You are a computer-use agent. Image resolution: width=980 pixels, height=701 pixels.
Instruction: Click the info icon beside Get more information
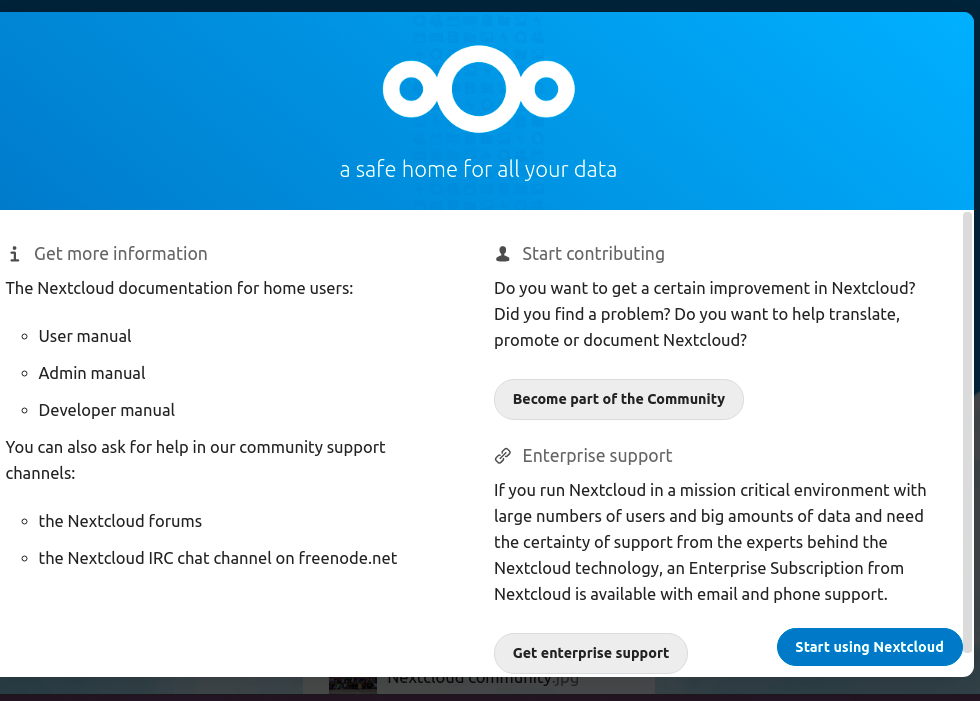pos(14,254)
